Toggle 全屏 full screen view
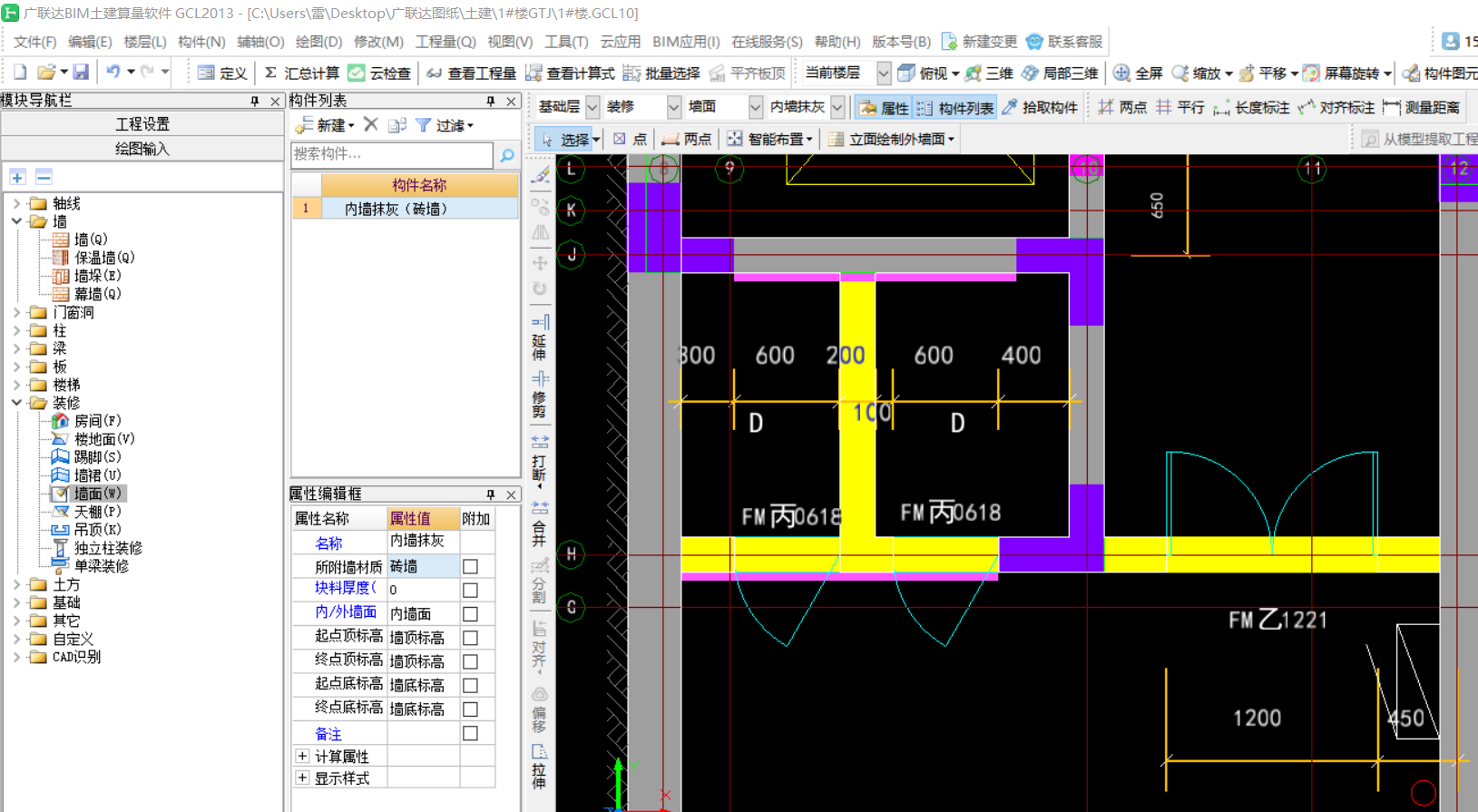This screenshot has height=812, width=1478. tap(1138, 73)
